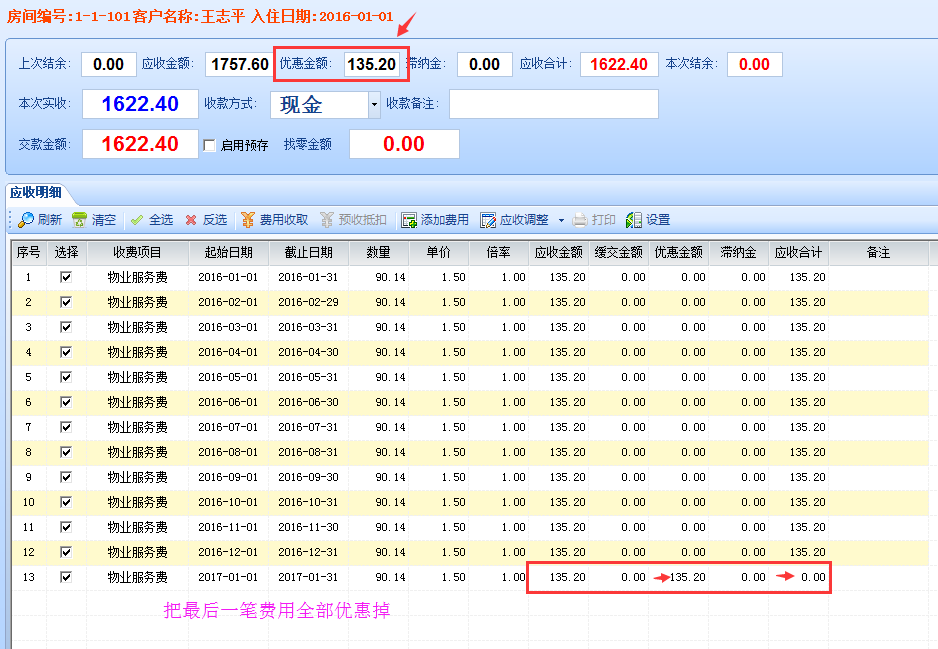Click the 1.50 unit price cell in row 4

(x=438, y=352)
